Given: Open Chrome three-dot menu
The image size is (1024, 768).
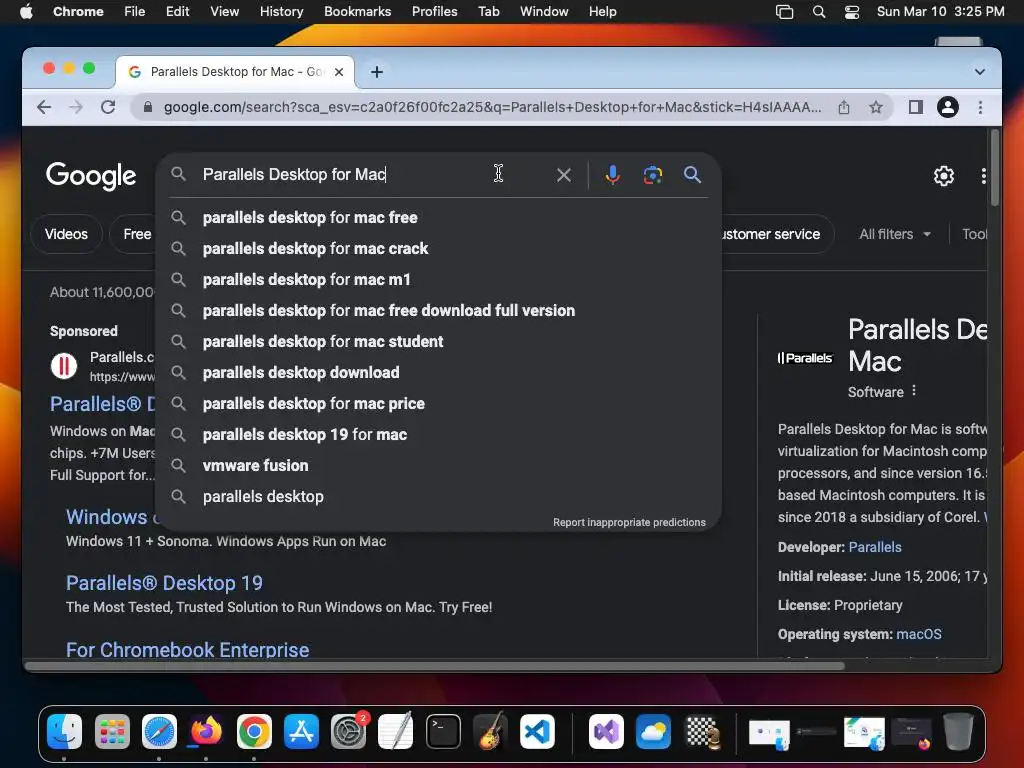Looking at the screenshot, I should click(980, 107).
